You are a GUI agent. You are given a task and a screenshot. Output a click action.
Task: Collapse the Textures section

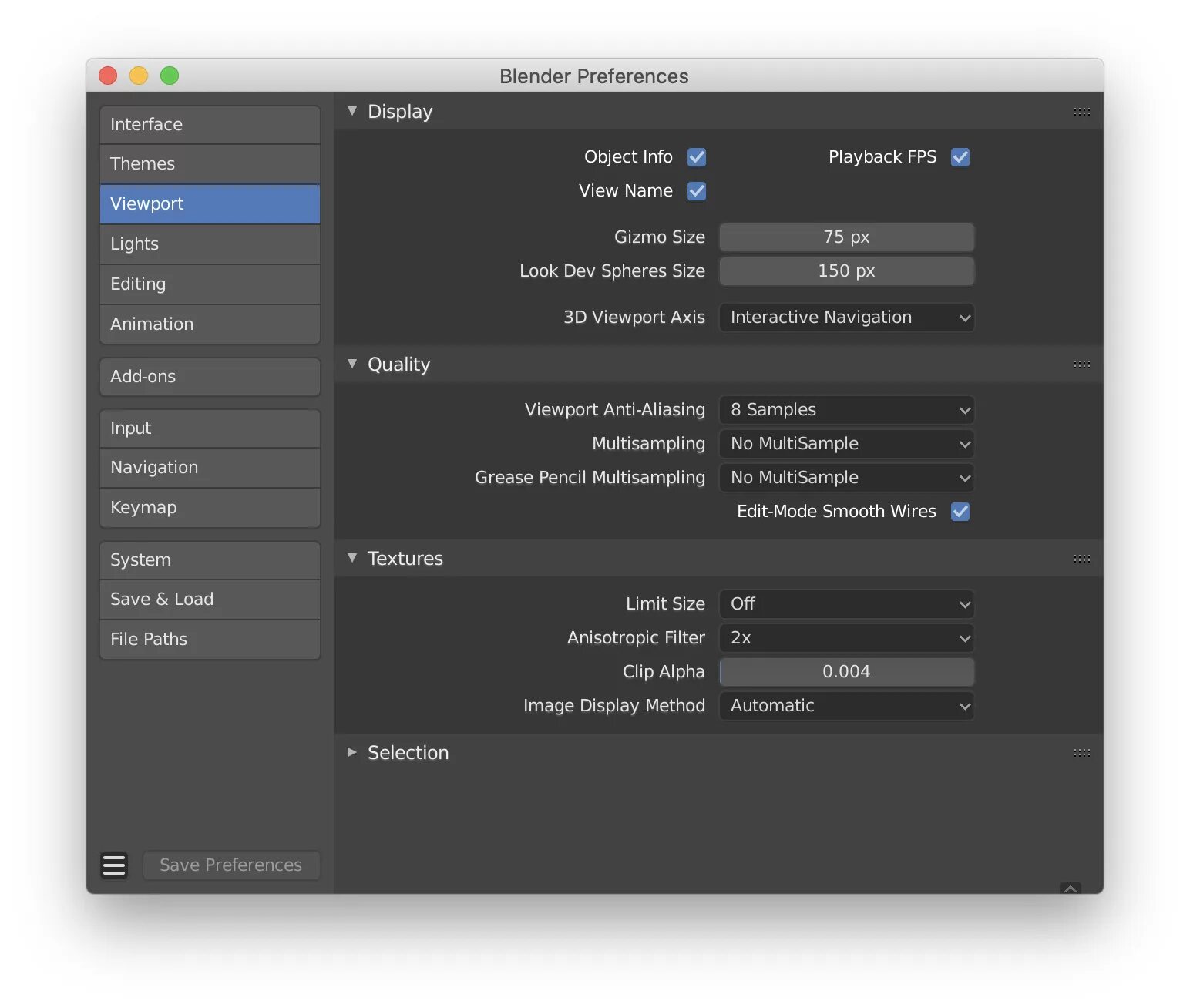352,558
